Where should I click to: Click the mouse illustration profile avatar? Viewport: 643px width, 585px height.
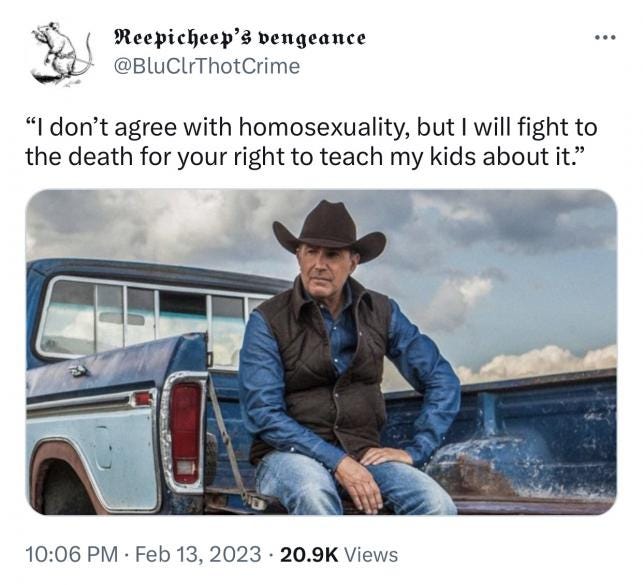(61, 54)
